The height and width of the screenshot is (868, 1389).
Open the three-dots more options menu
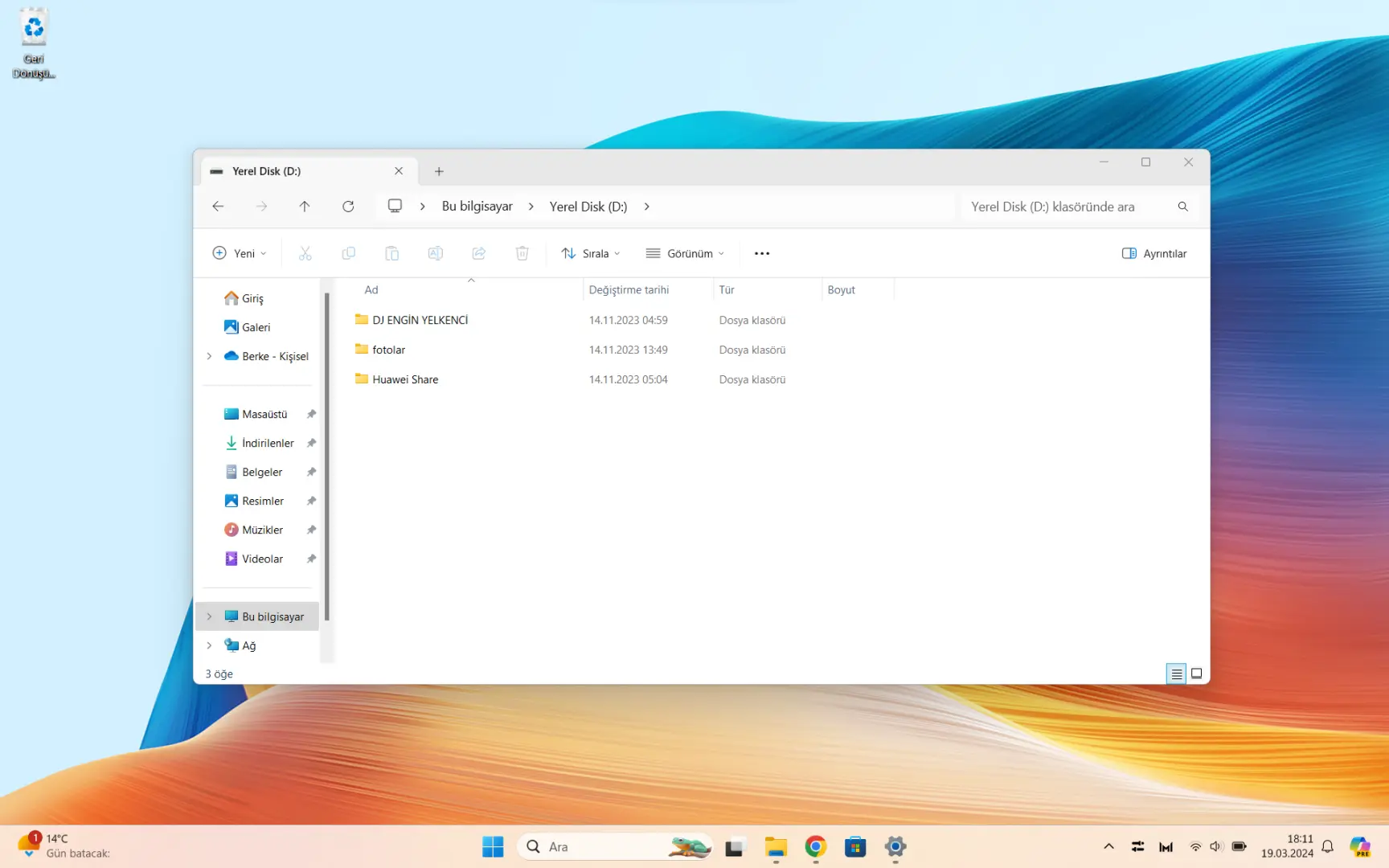click(762, 253)
